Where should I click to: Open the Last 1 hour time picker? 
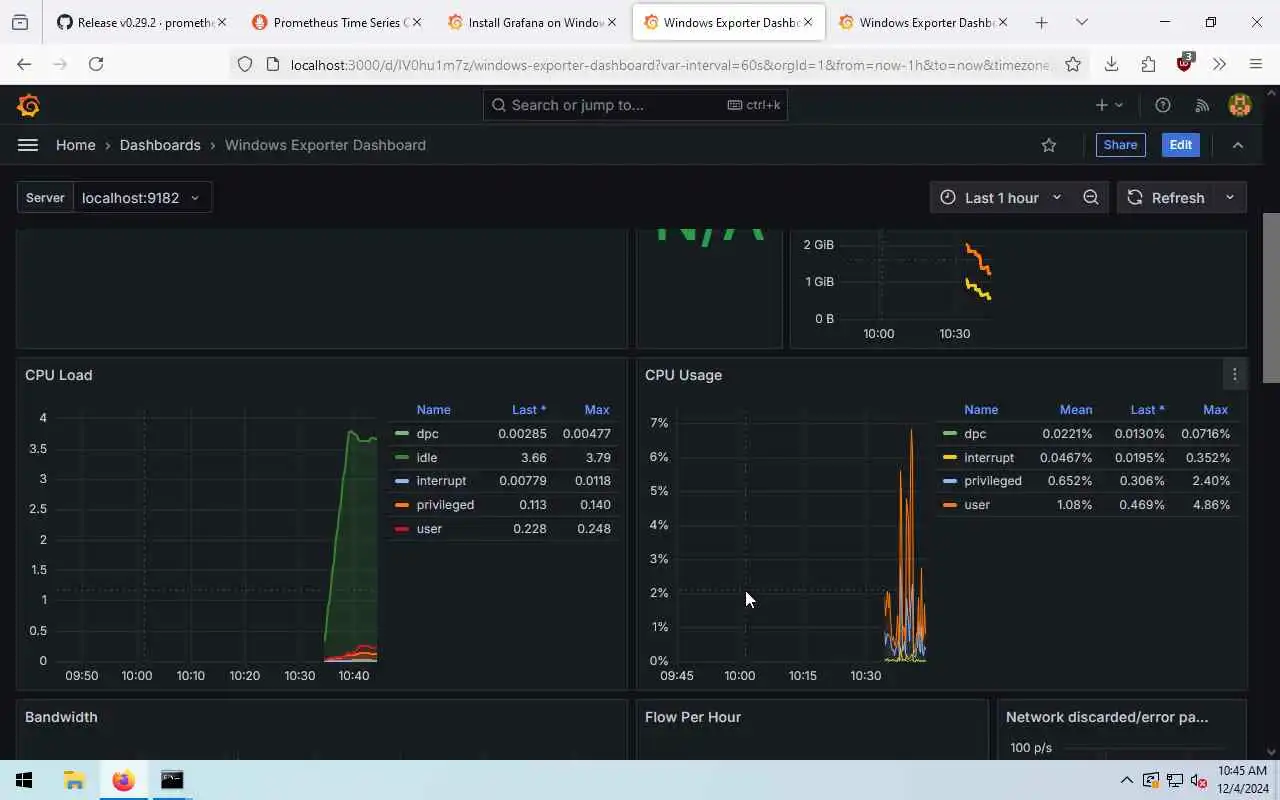coord(1001,198)
